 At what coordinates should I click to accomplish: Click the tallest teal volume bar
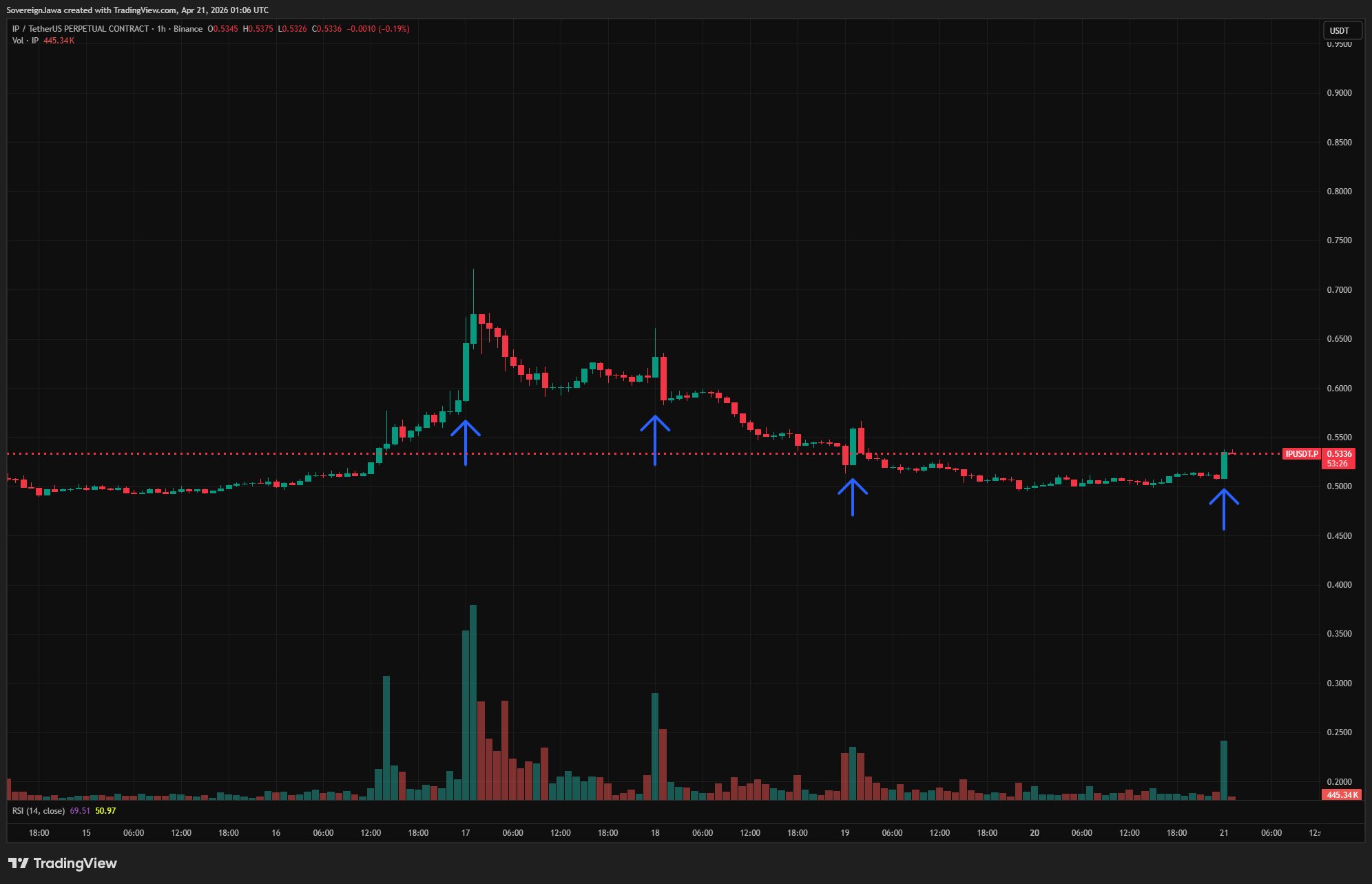tap(473, 701)
